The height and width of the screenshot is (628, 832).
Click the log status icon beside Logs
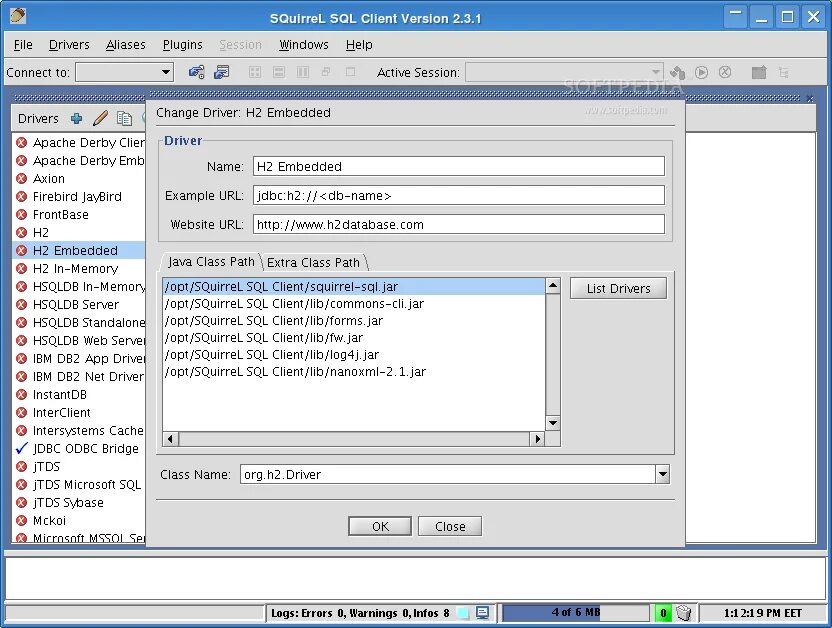tap(485, 613)
